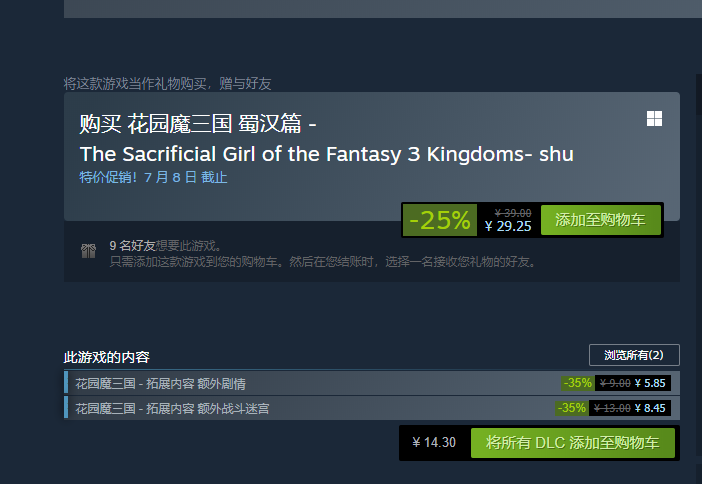
Task: Click the -35% badge on 额外剧情
Action: (578, 383)
